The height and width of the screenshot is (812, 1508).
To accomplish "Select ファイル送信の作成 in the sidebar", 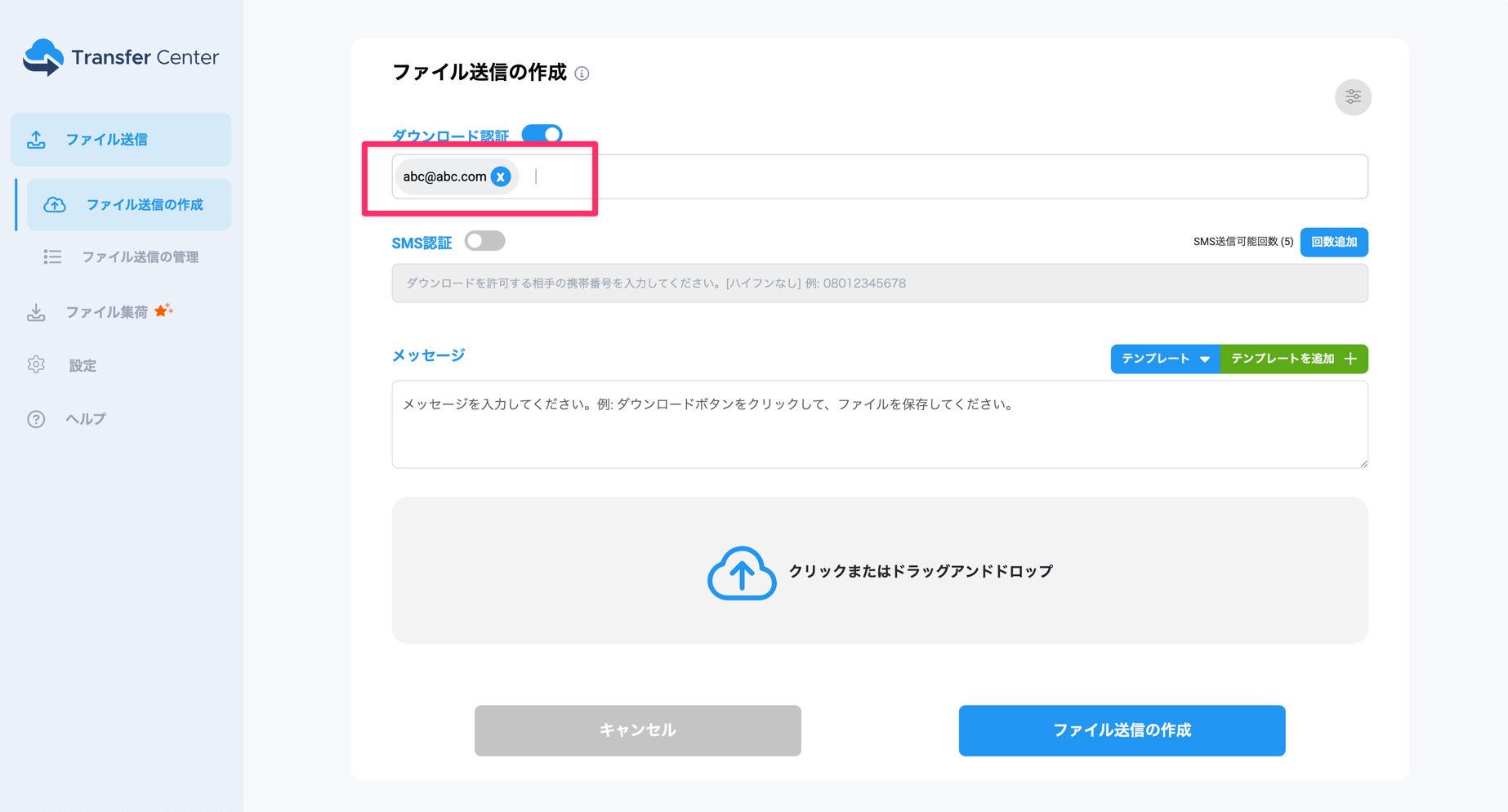I will pyautogui.click(x=144, y=205).
